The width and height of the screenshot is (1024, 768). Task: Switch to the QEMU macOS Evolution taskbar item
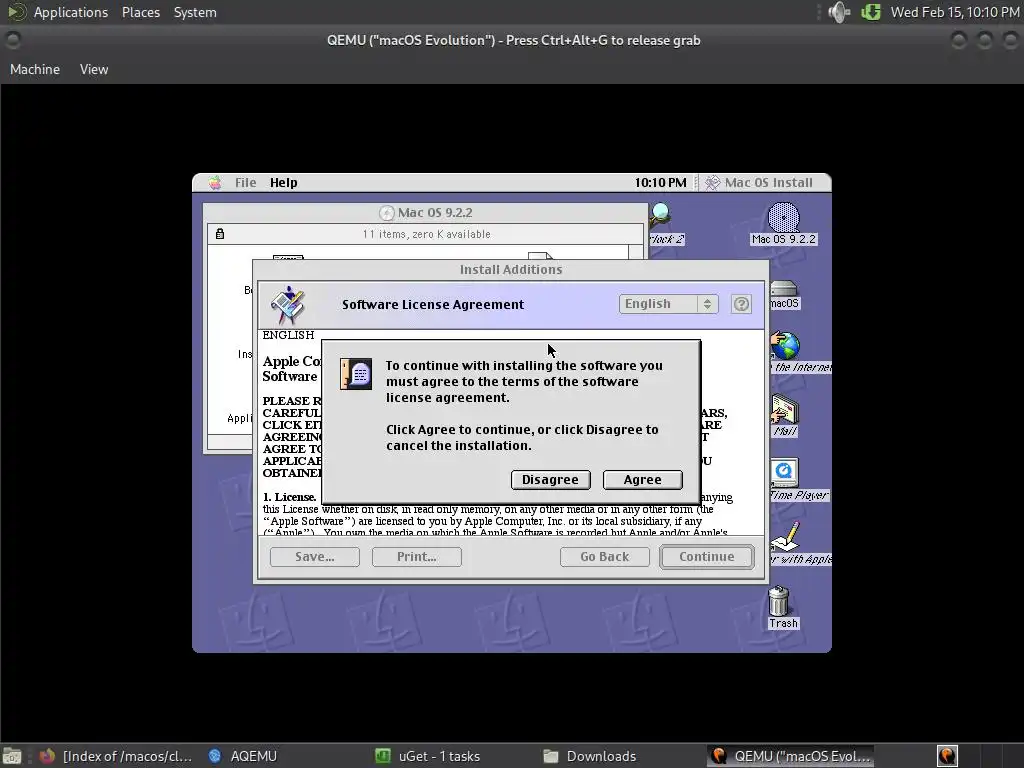click(792, 756)
